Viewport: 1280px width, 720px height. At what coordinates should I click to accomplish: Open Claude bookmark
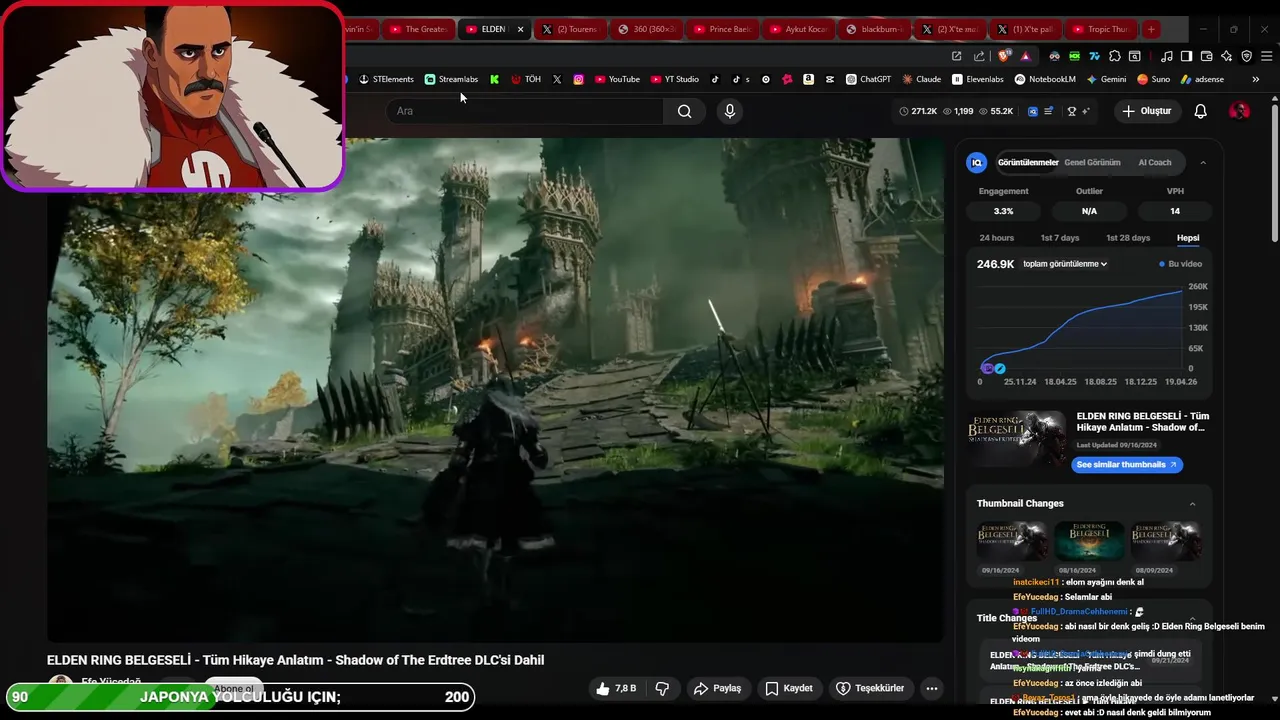pos(921,79)
